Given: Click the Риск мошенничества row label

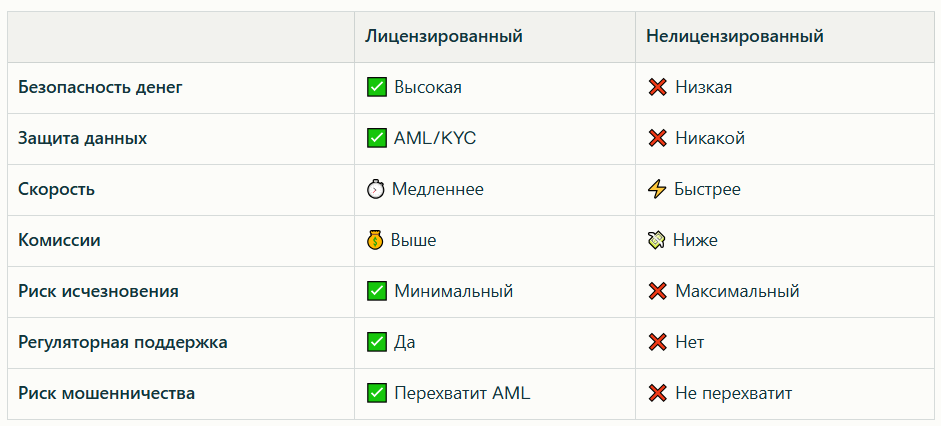Looking at the screenshot, I should (x=106, y=393).
